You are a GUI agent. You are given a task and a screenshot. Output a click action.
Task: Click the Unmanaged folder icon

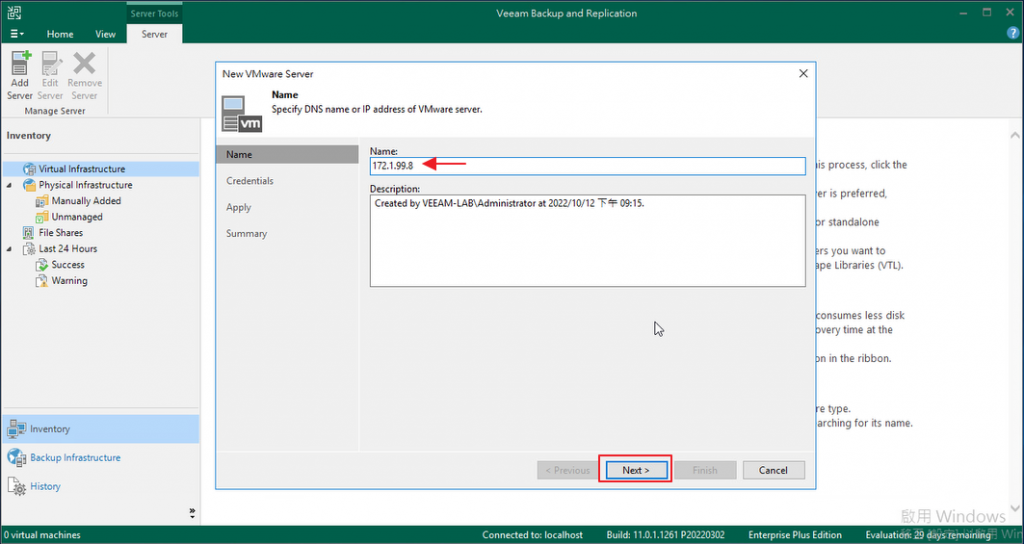[42, 217]
